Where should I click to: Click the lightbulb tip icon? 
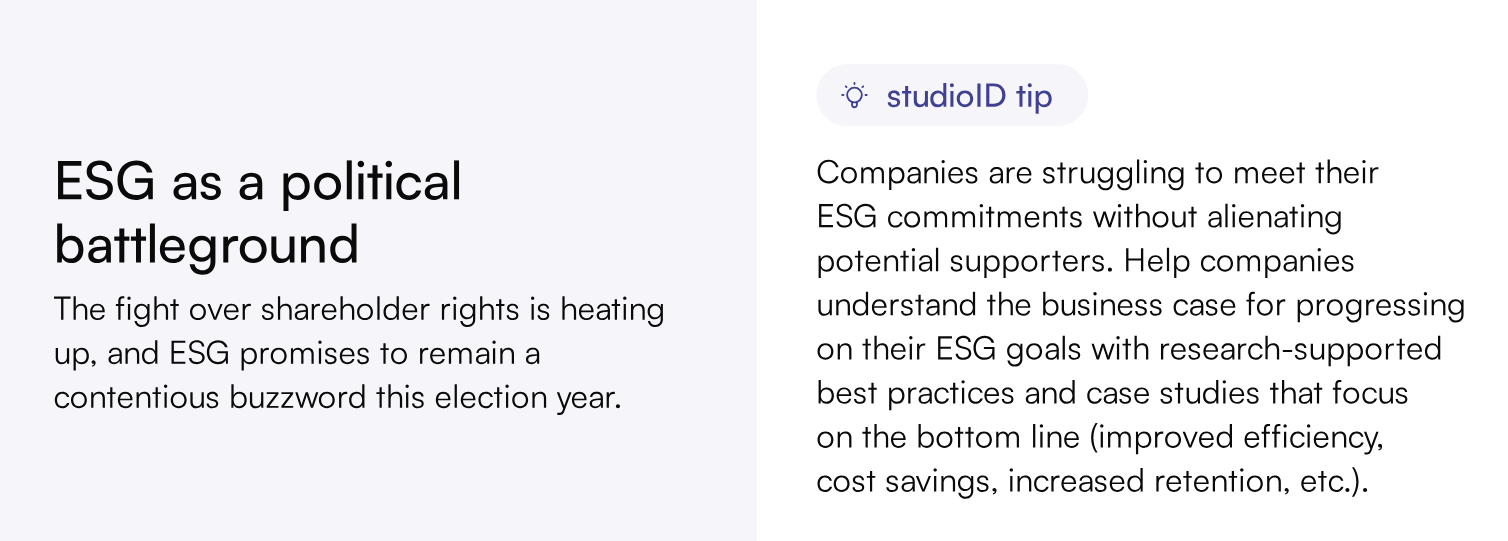click(853, 96)
